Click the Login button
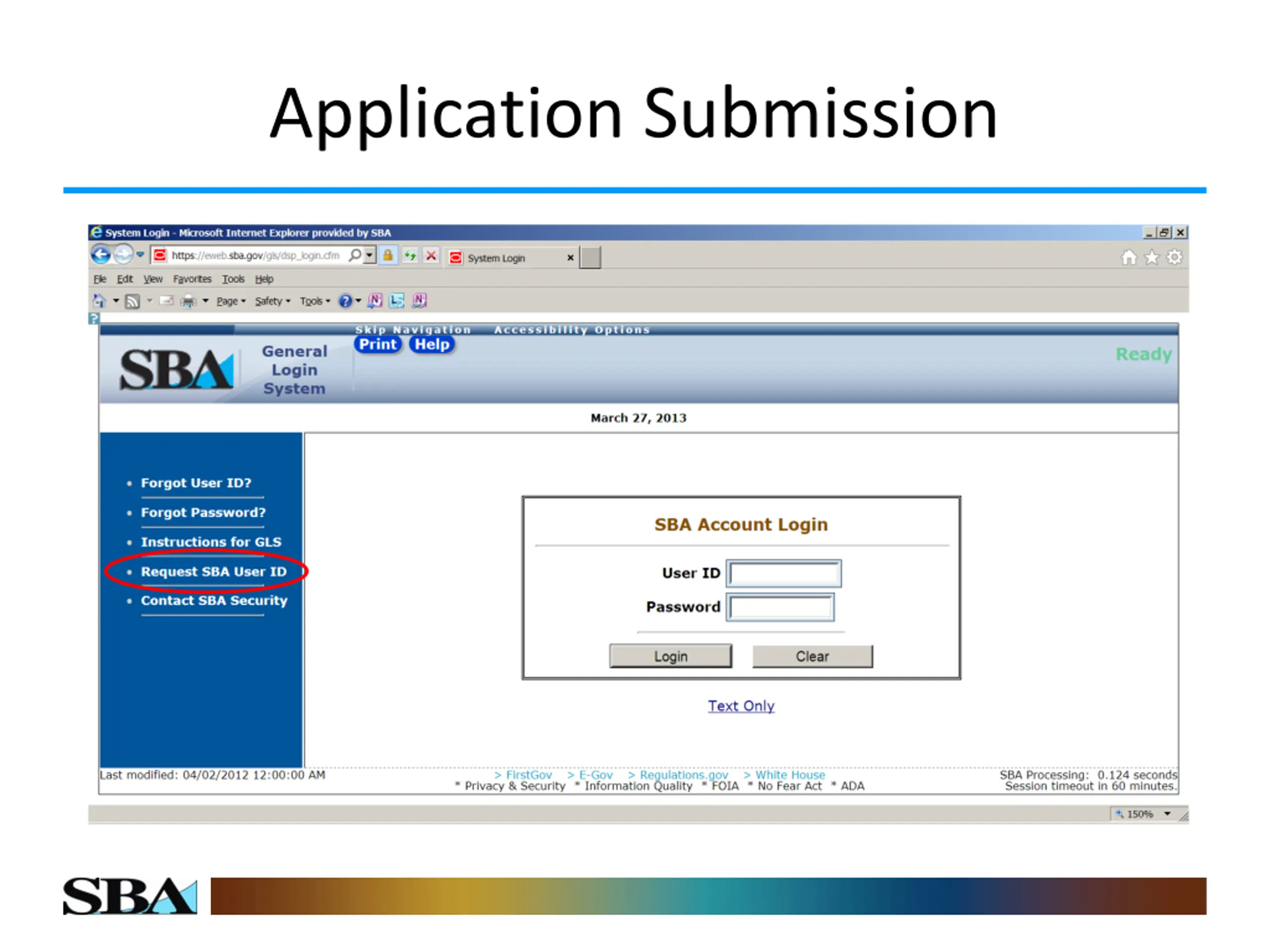The width and height of the screenshot is (1270, 952). pyautogui.click(x=671, y=656)
